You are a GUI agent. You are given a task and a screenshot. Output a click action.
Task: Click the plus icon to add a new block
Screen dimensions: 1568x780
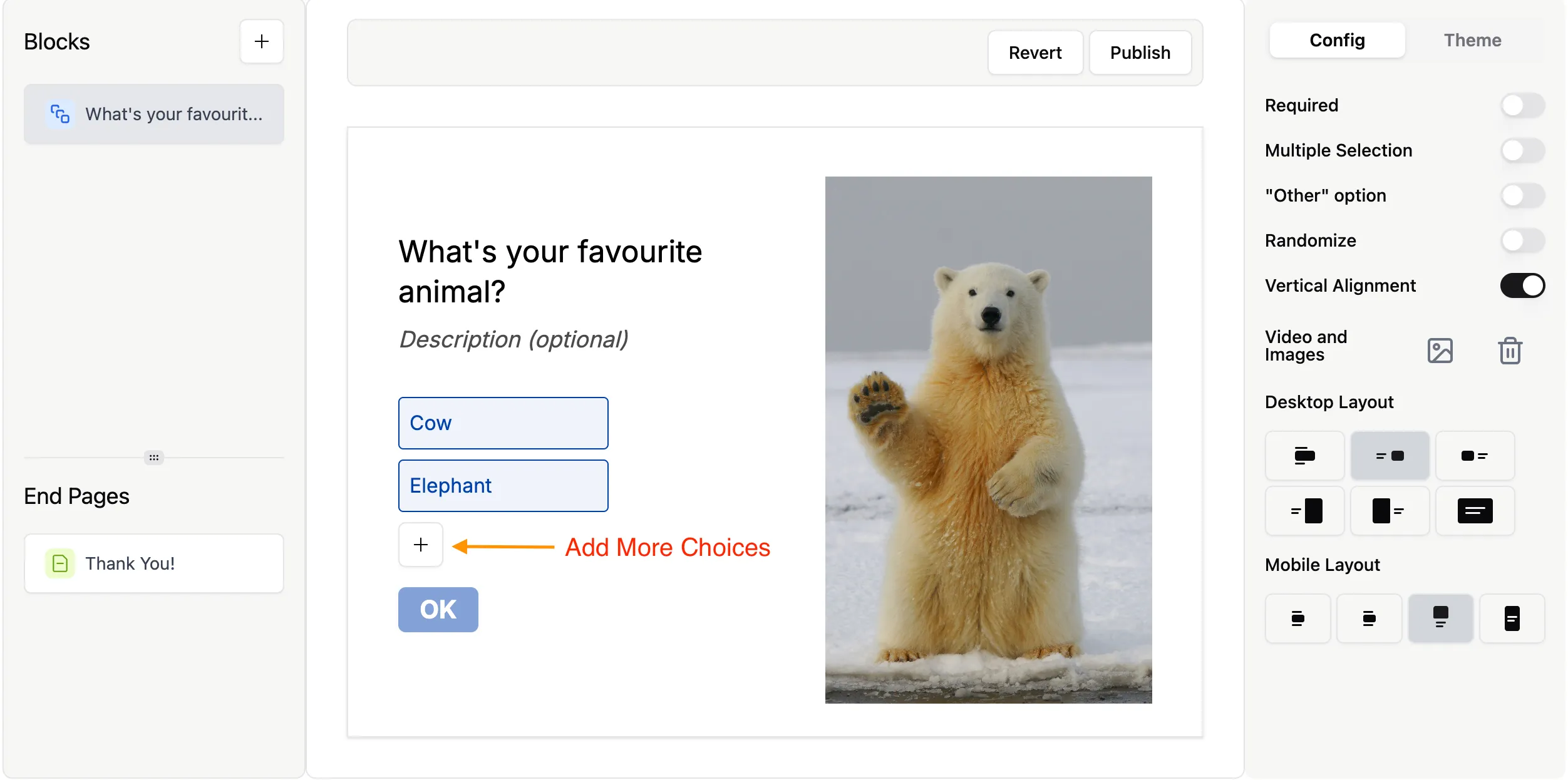coord(261,41)
